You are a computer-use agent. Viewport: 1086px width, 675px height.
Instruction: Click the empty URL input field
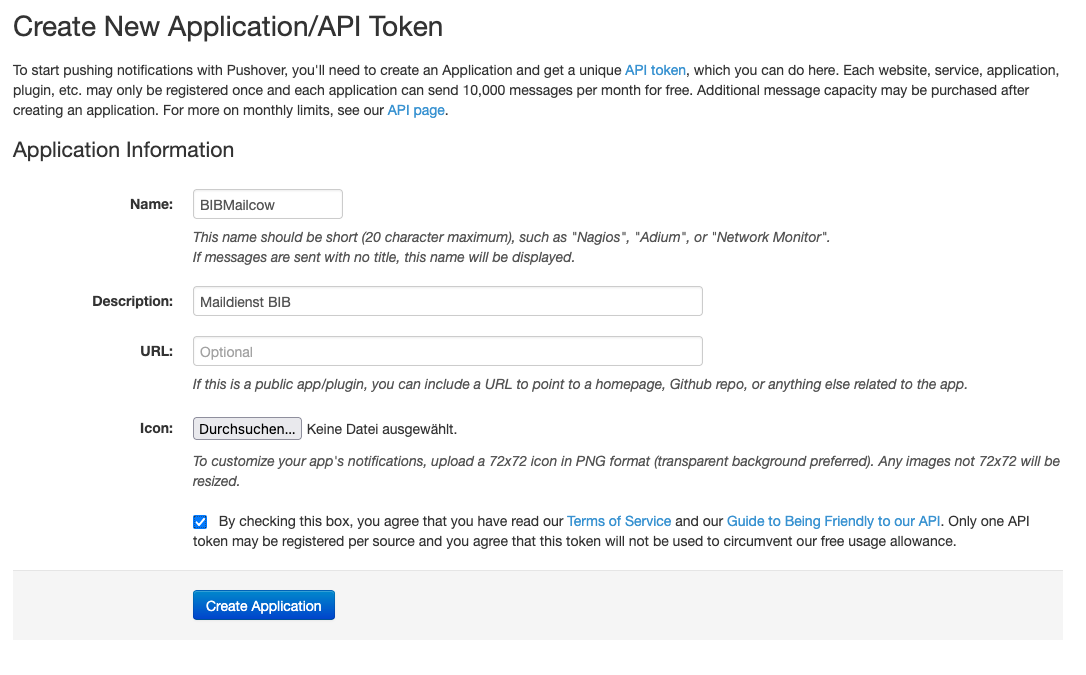[x=447, y=352]
